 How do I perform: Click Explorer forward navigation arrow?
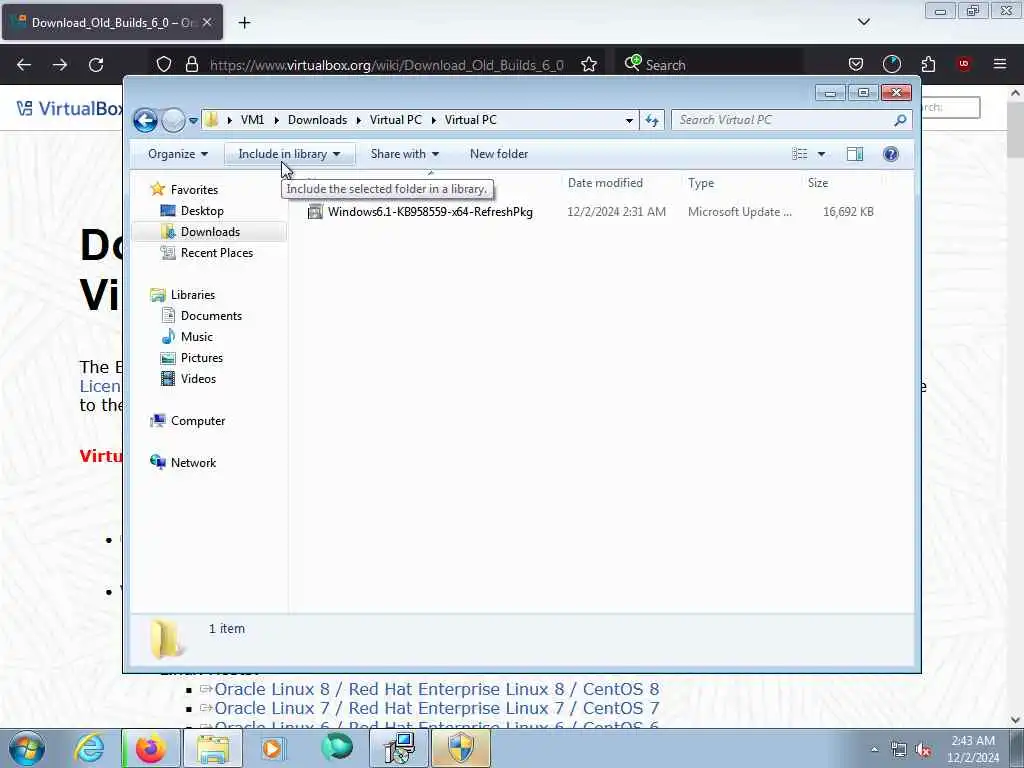click(173, 120)
